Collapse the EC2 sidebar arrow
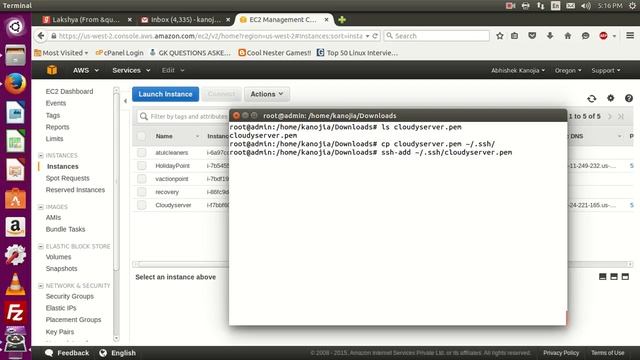 [125, 101]
